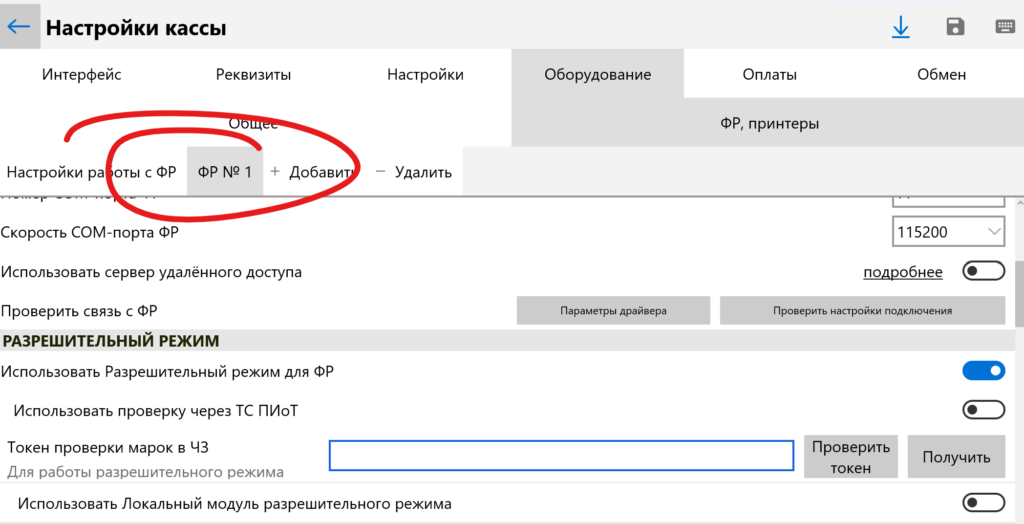This screenshot has height=524, width=1024.
Task: Open the Интерфейс tab
Action: point(82,74)
